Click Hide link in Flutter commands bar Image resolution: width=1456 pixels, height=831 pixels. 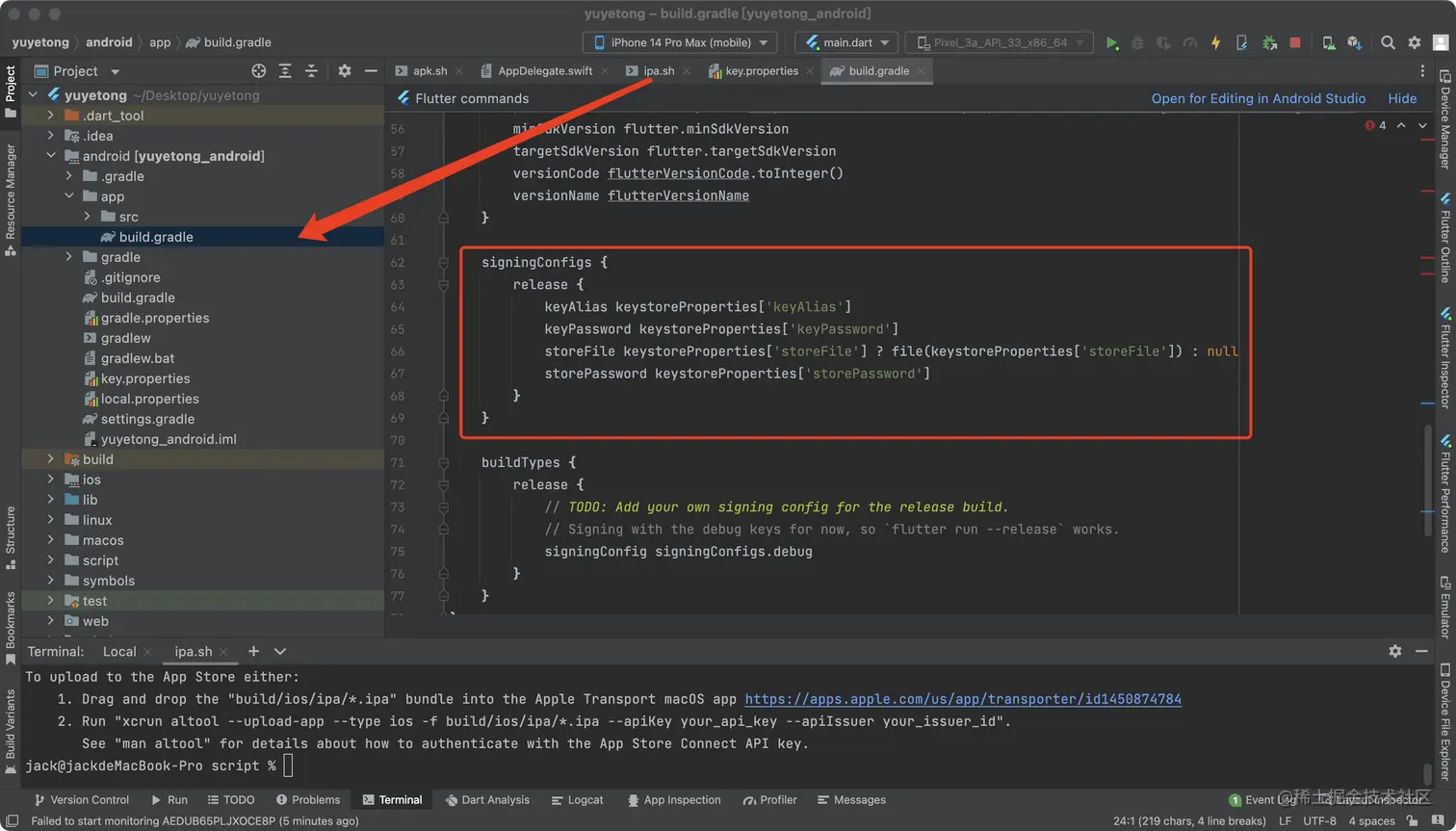point(1402,98)
